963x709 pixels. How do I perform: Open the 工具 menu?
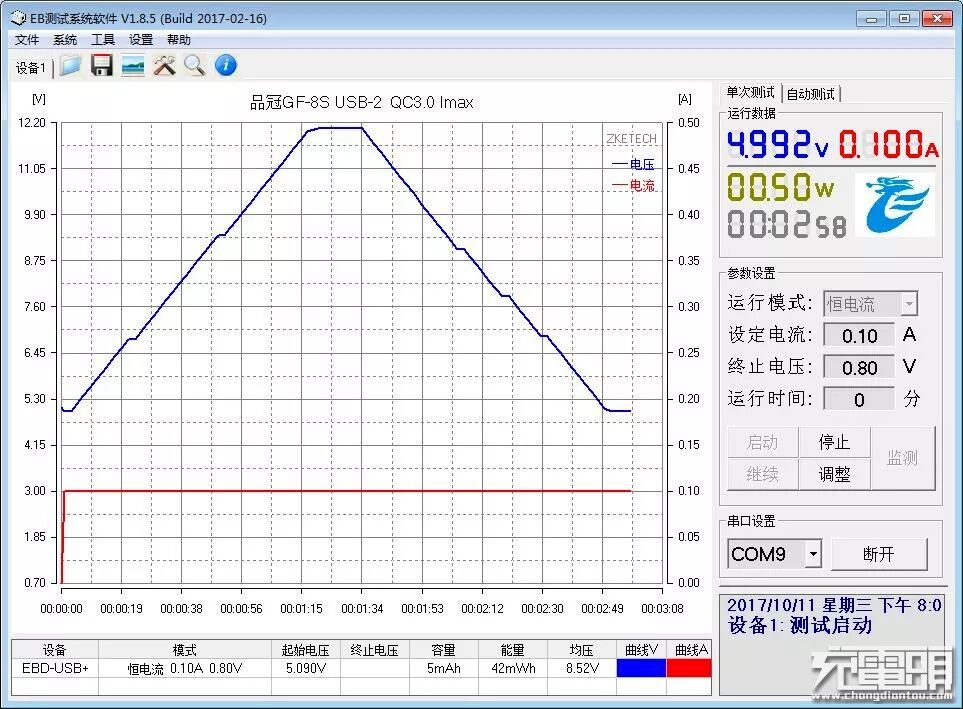(103, 40)
